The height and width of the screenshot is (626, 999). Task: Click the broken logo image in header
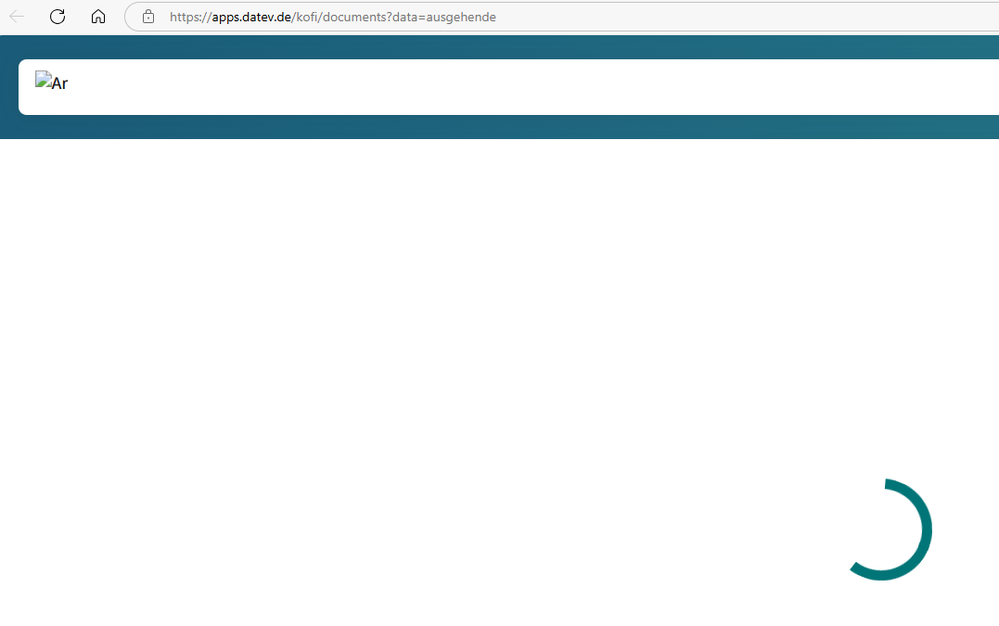click(42, 80)
